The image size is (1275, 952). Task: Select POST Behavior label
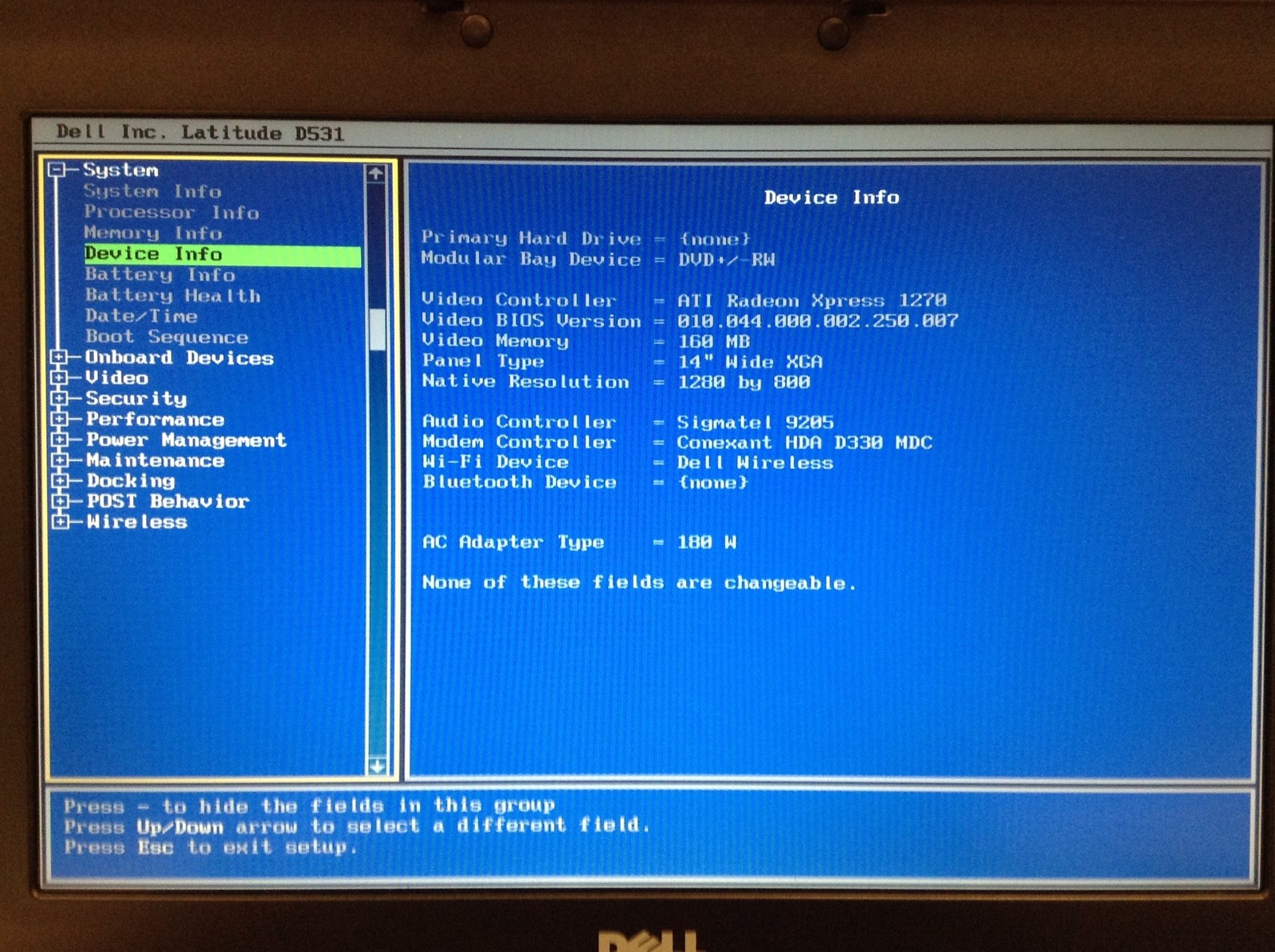167,501
